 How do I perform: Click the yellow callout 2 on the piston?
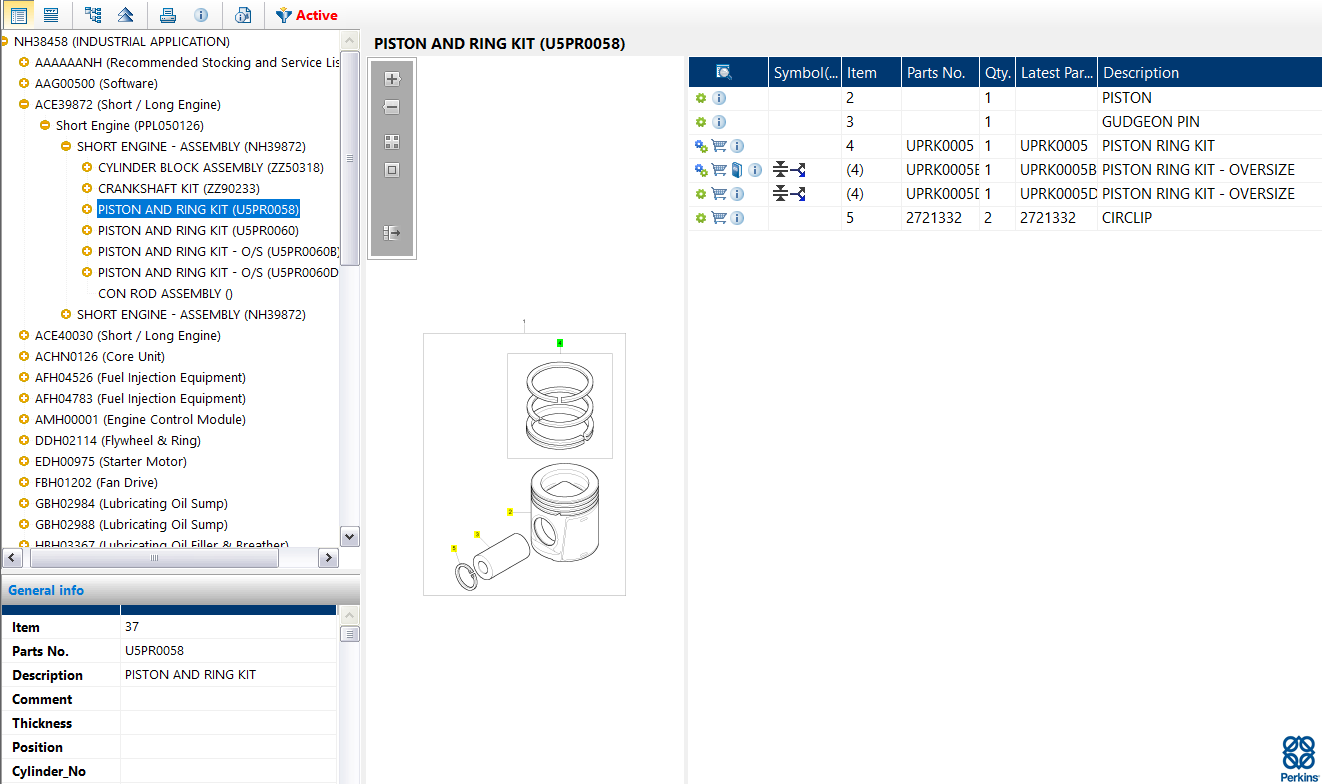pyautogui.click(x=510, y=512)
